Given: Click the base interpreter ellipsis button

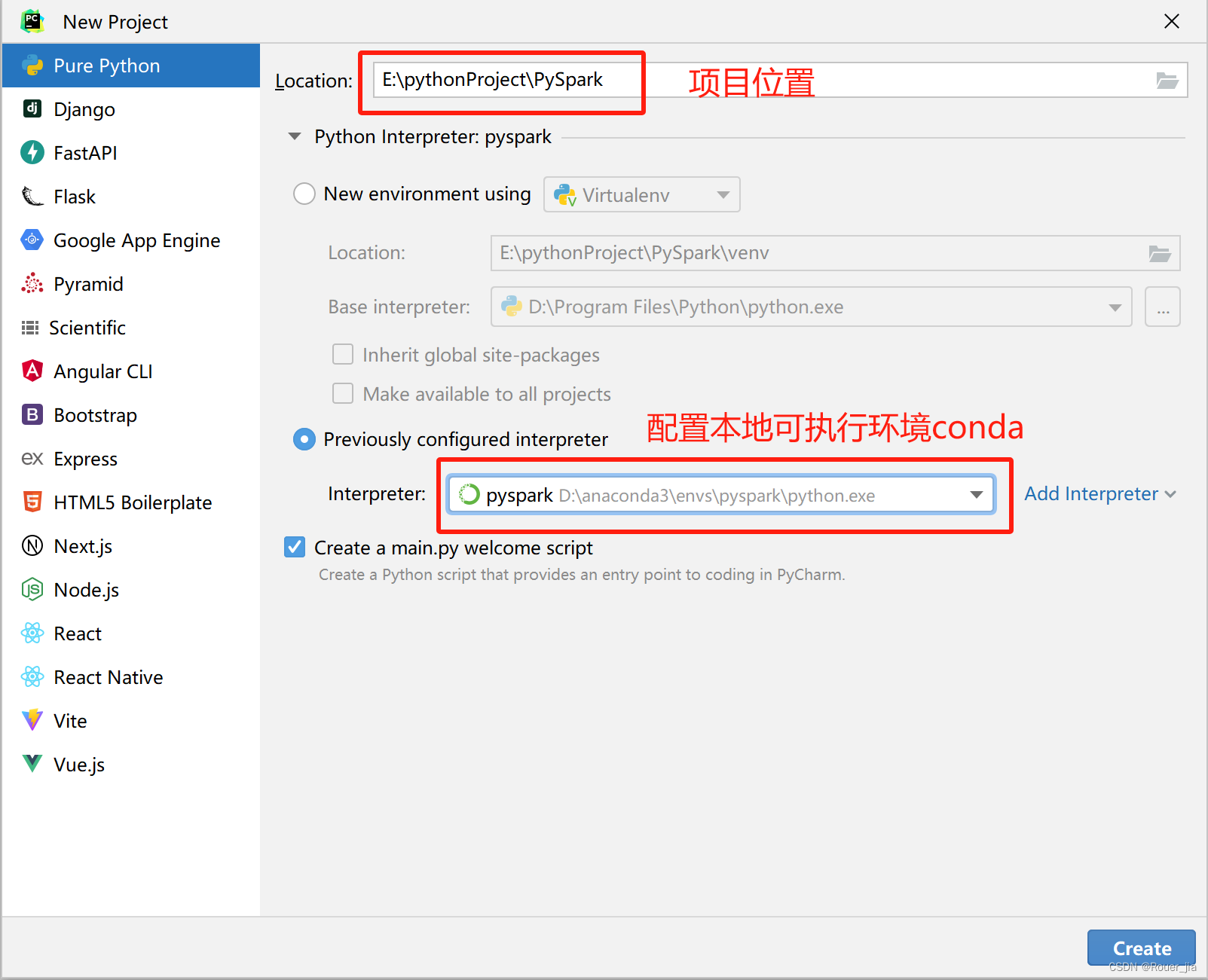Looking at the screenshot, I should [1163, 307].
